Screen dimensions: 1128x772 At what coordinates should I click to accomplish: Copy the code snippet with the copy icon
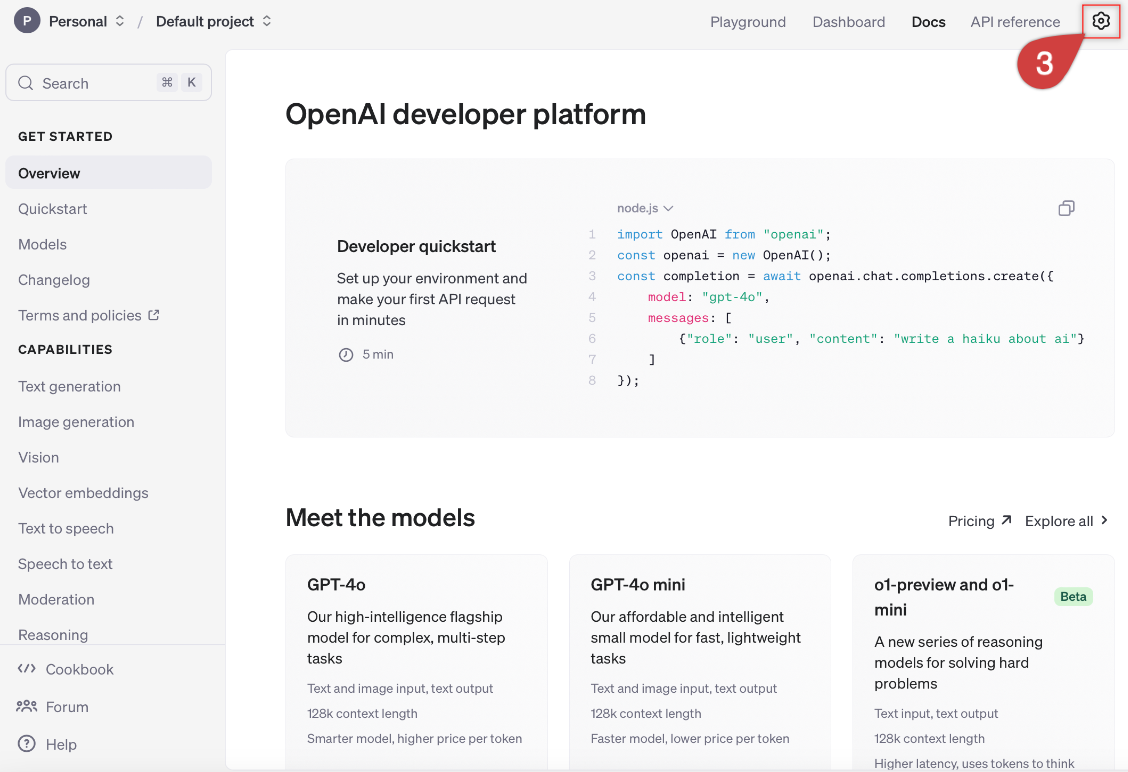pos(1066,208)
